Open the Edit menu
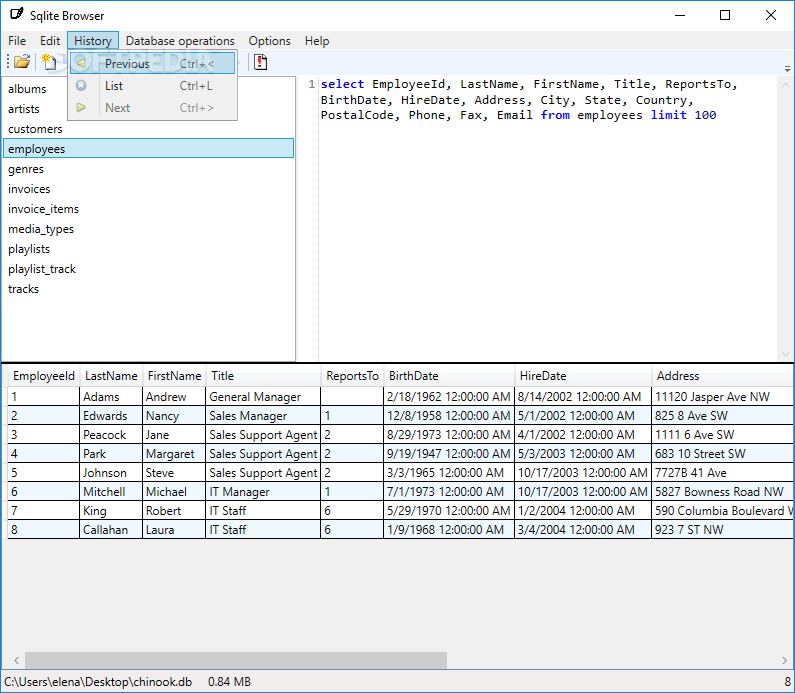This screenshot has width=795, height=693. (50, 41)
